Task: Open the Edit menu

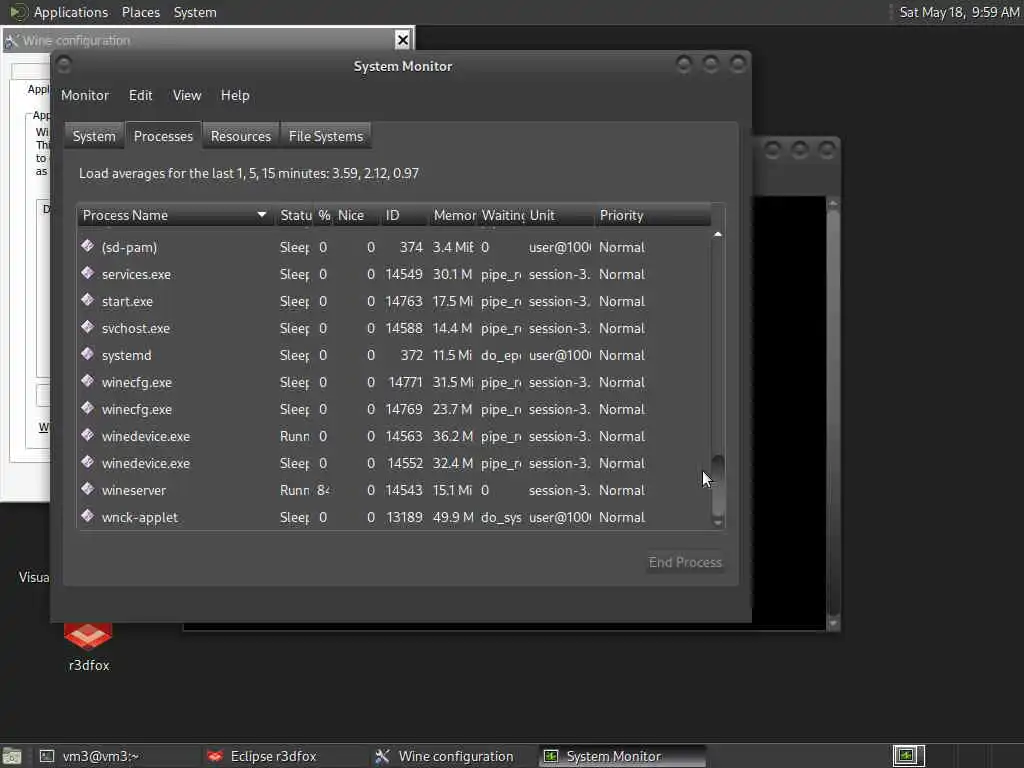Action: (140, 95)
